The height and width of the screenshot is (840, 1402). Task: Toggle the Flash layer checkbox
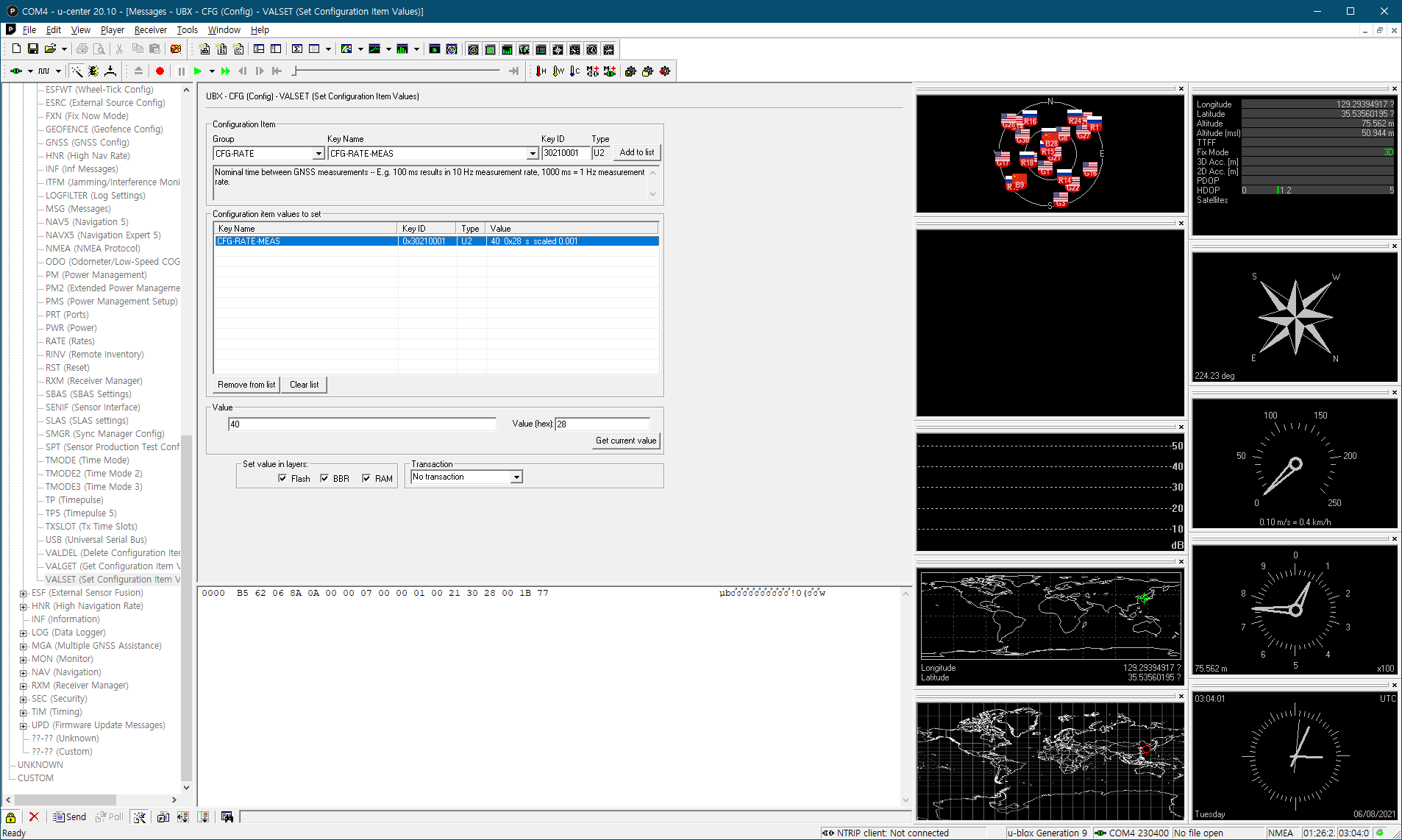tap(282, 478)
